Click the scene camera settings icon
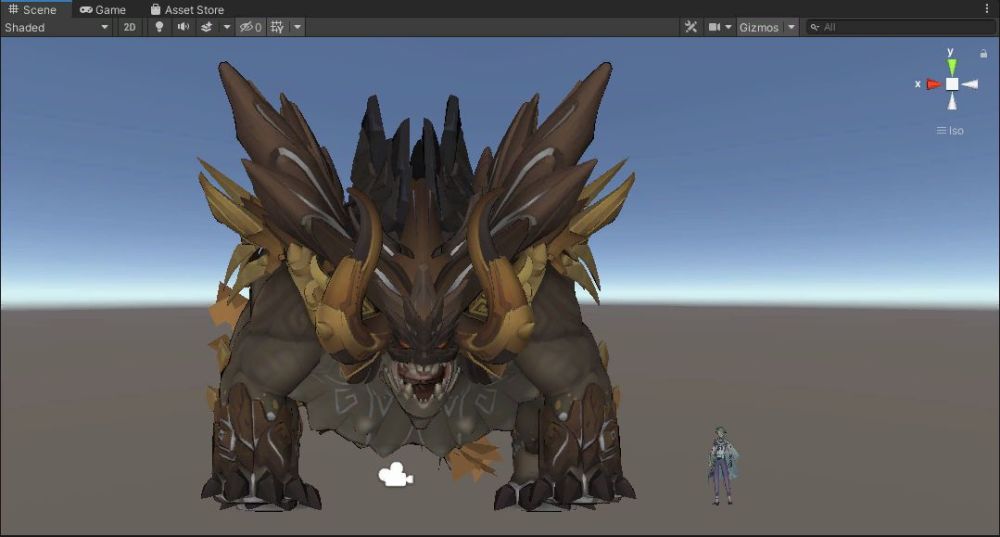Screen dimensions: 1000x537 point(715,27)
